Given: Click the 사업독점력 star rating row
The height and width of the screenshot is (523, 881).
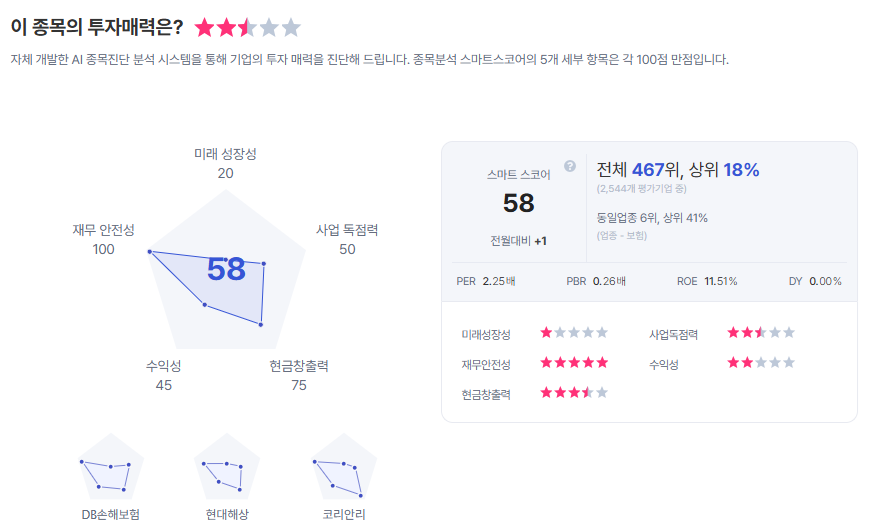Looking at the screenshot, I should pyautogui.click(x=761, y=333).
